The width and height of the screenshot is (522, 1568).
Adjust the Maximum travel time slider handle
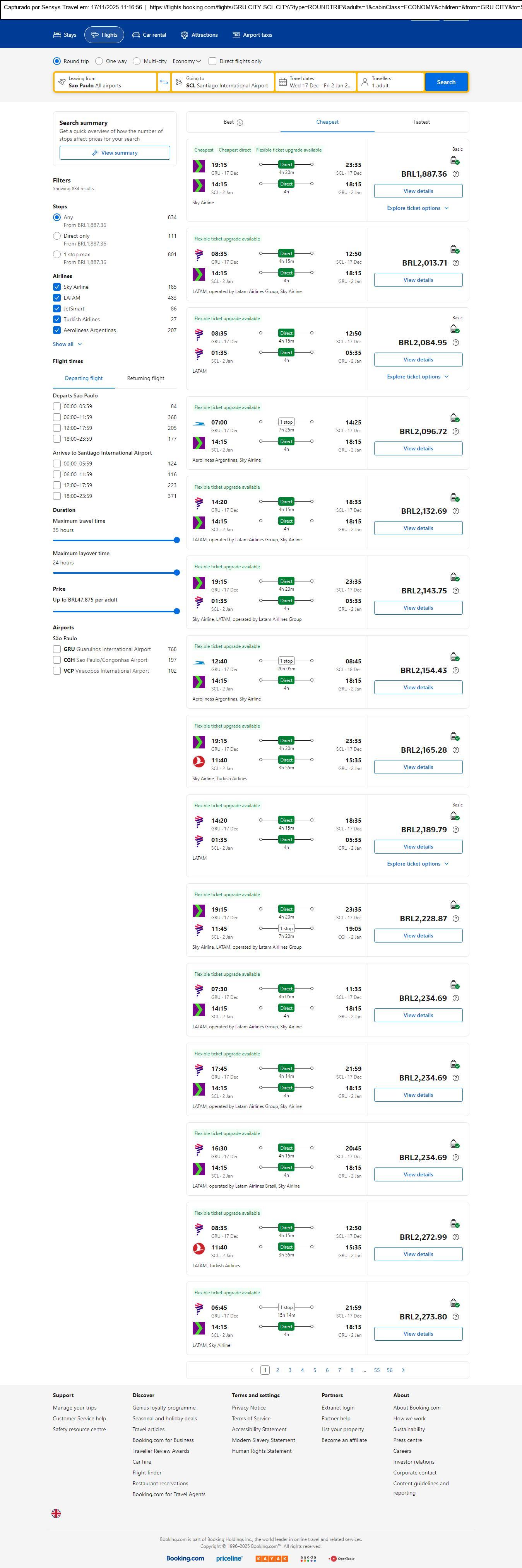click(x=176, y=540)
